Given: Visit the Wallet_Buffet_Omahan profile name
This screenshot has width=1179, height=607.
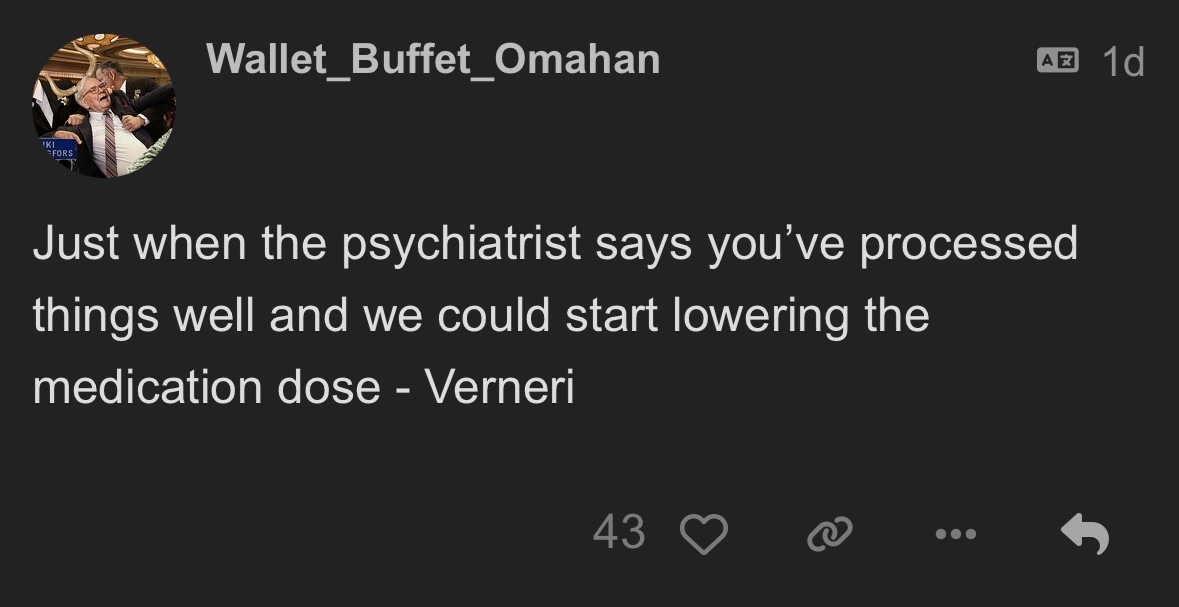Looking at the screenshot, I should click(x=433, y=60).
